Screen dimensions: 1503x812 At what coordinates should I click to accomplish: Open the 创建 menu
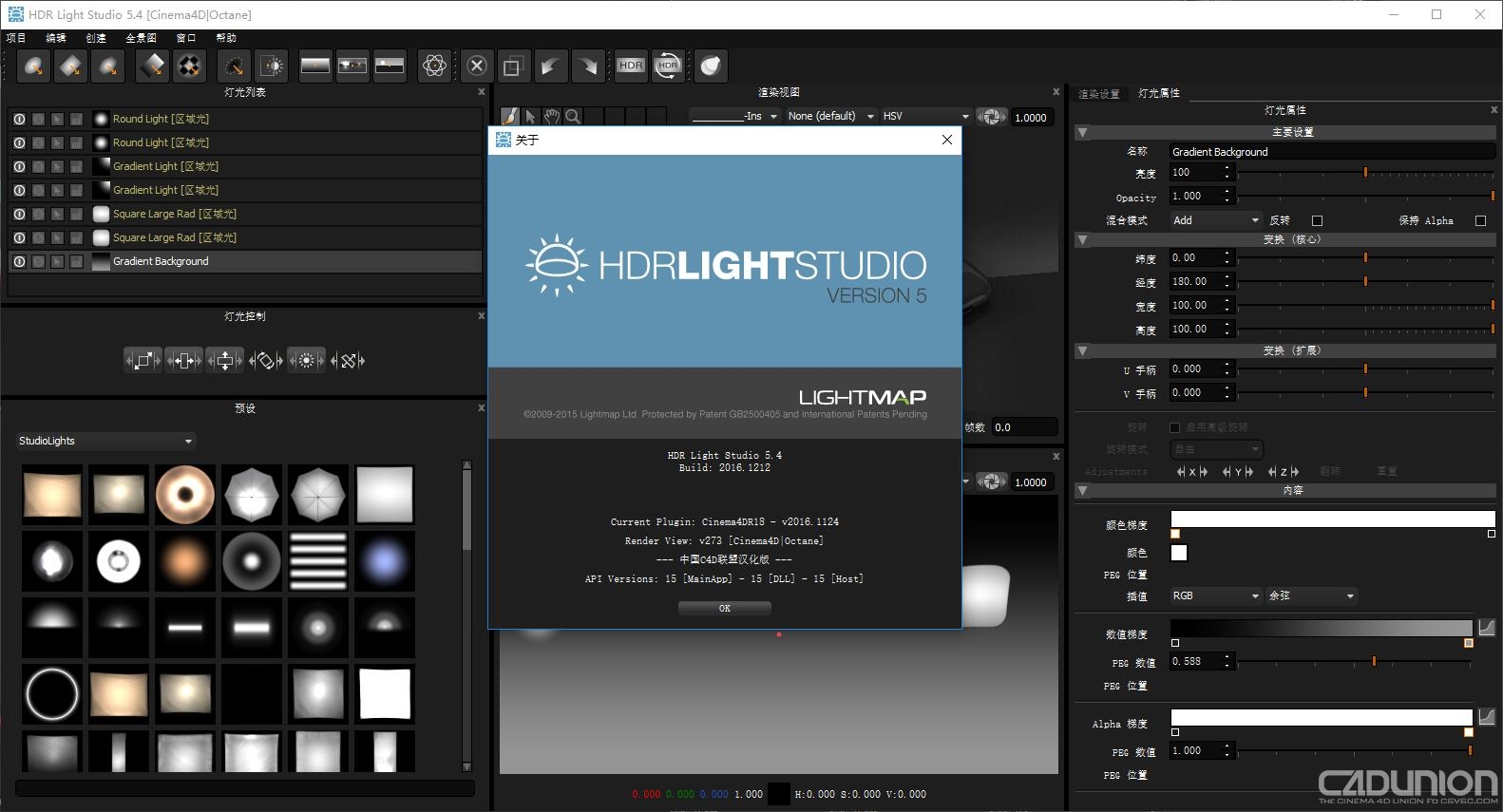tap(96, 38)
